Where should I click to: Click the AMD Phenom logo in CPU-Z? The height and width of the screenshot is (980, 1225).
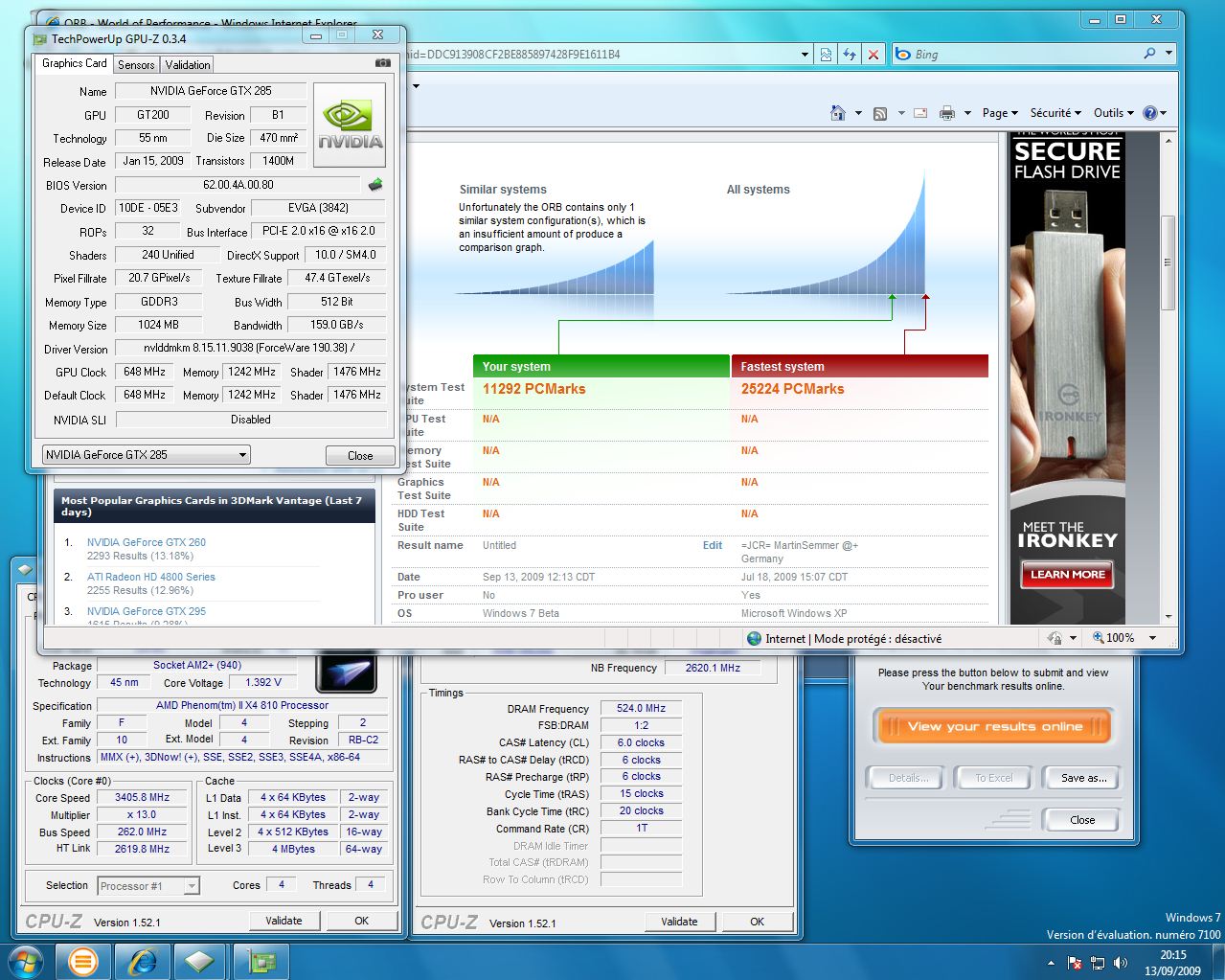pos(346,672)
